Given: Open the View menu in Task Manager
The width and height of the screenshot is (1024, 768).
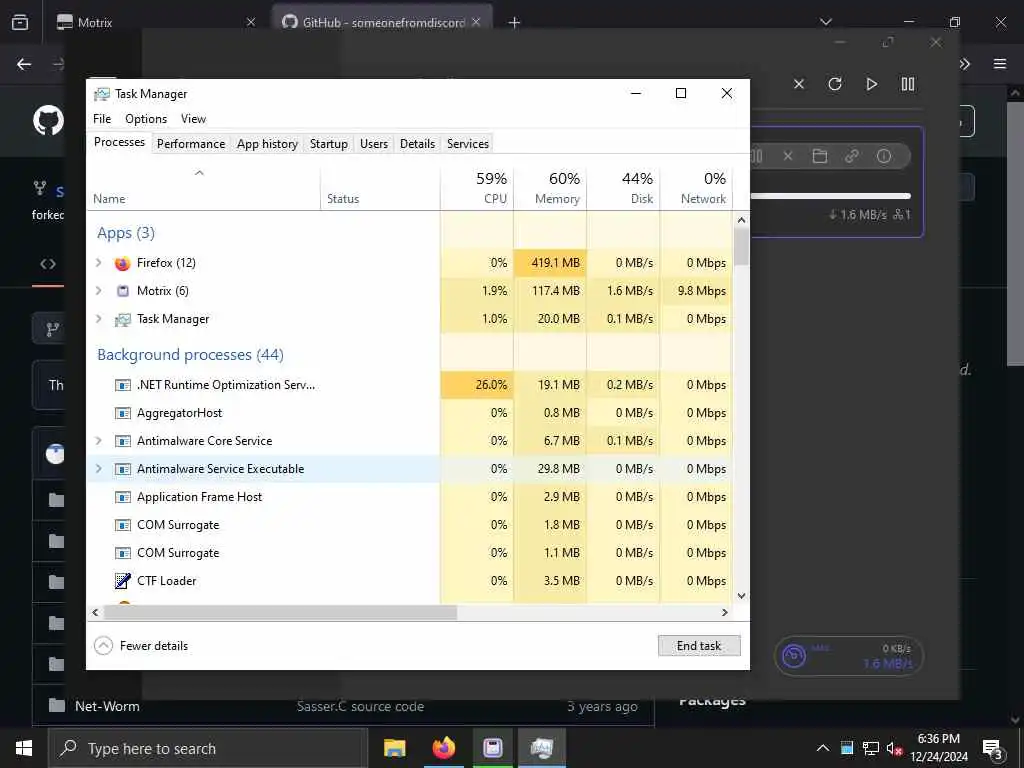Looking at the screenshot, I should tap(193, 119).
